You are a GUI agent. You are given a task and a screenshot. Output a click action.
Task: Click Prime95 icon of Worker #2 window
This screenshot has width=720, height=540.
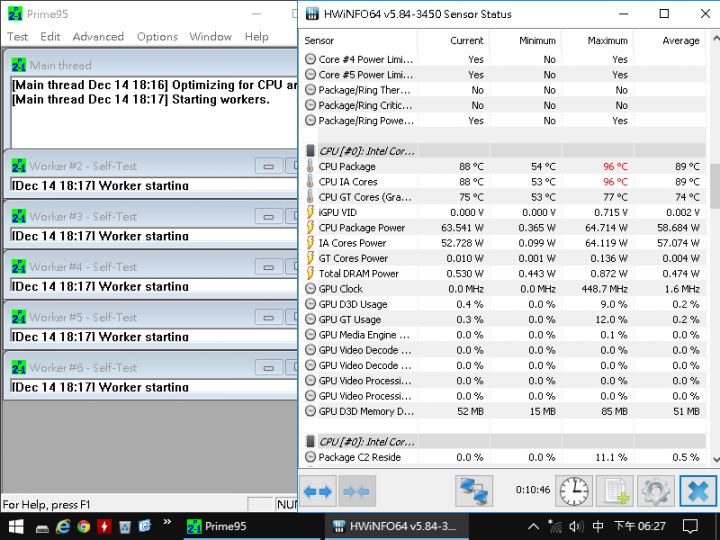click(18, 166)
